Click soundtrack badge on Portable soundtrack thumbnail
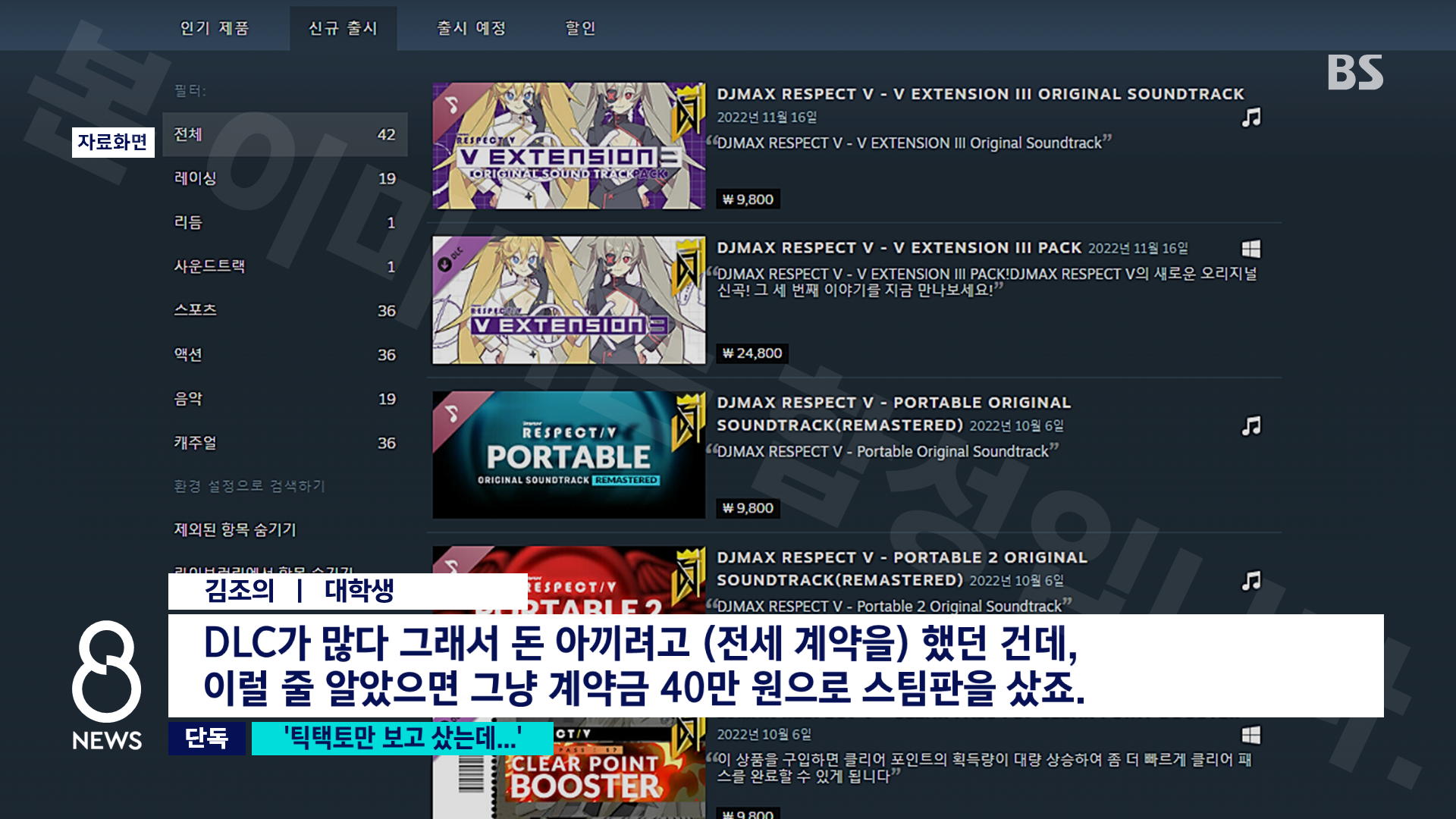The image size is (1456, 819). (452, 413)
